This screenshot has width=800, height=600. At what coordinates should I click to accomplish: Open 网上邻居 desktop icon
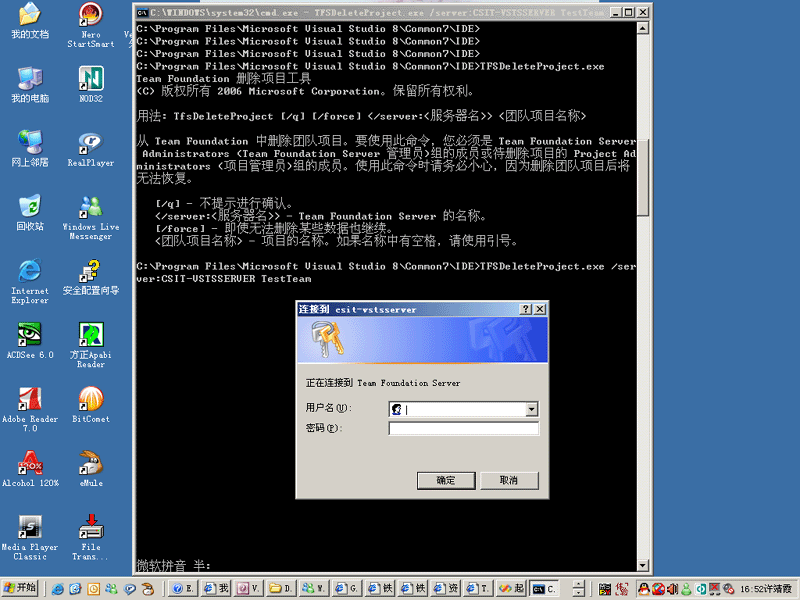coord(30,148)
